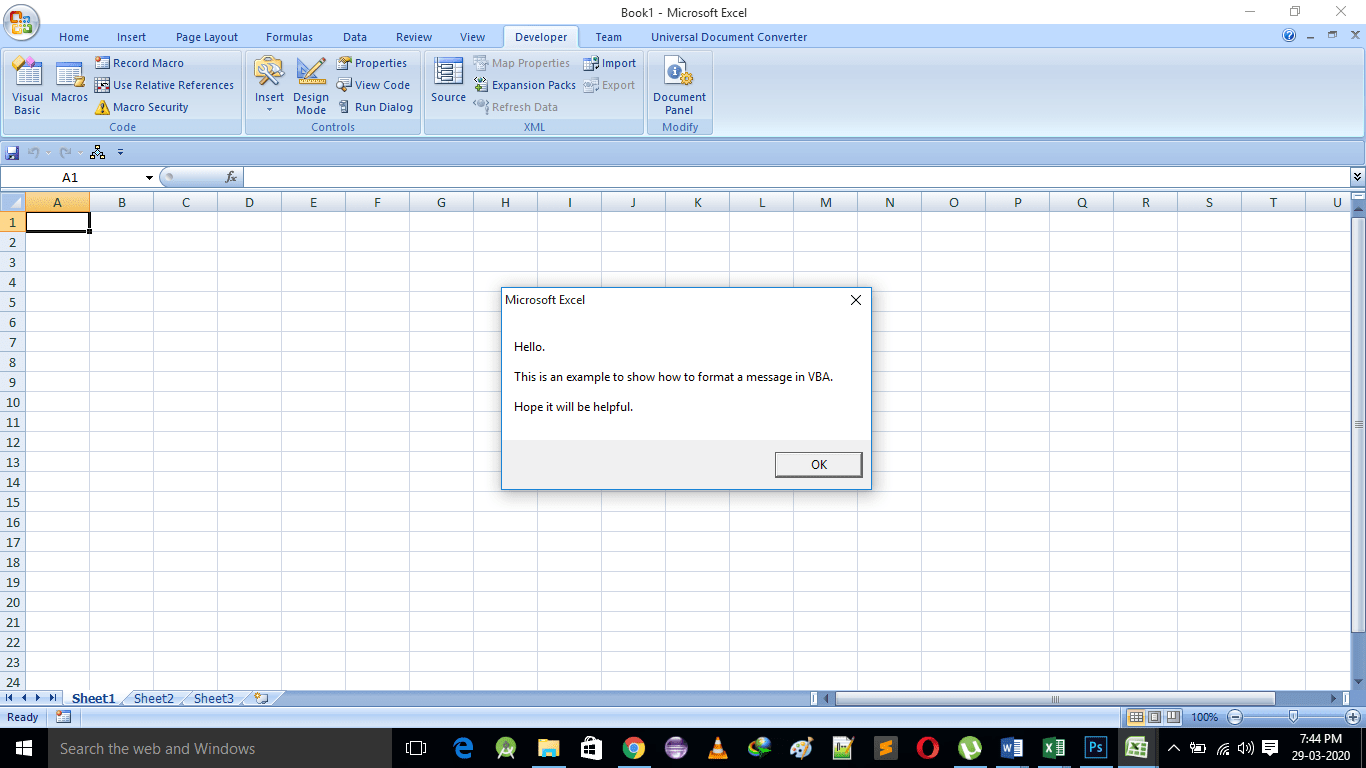Open the View tab
The width and height of the screenshot is (1366, 768).
click(473, 37)
